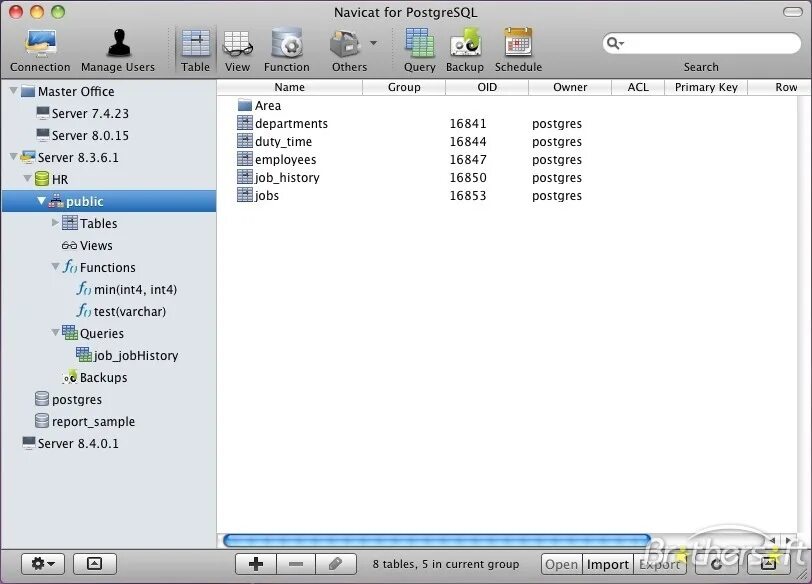Expand the Tables node
Screen dimensions: 812x584
click(x=55, y=223)
